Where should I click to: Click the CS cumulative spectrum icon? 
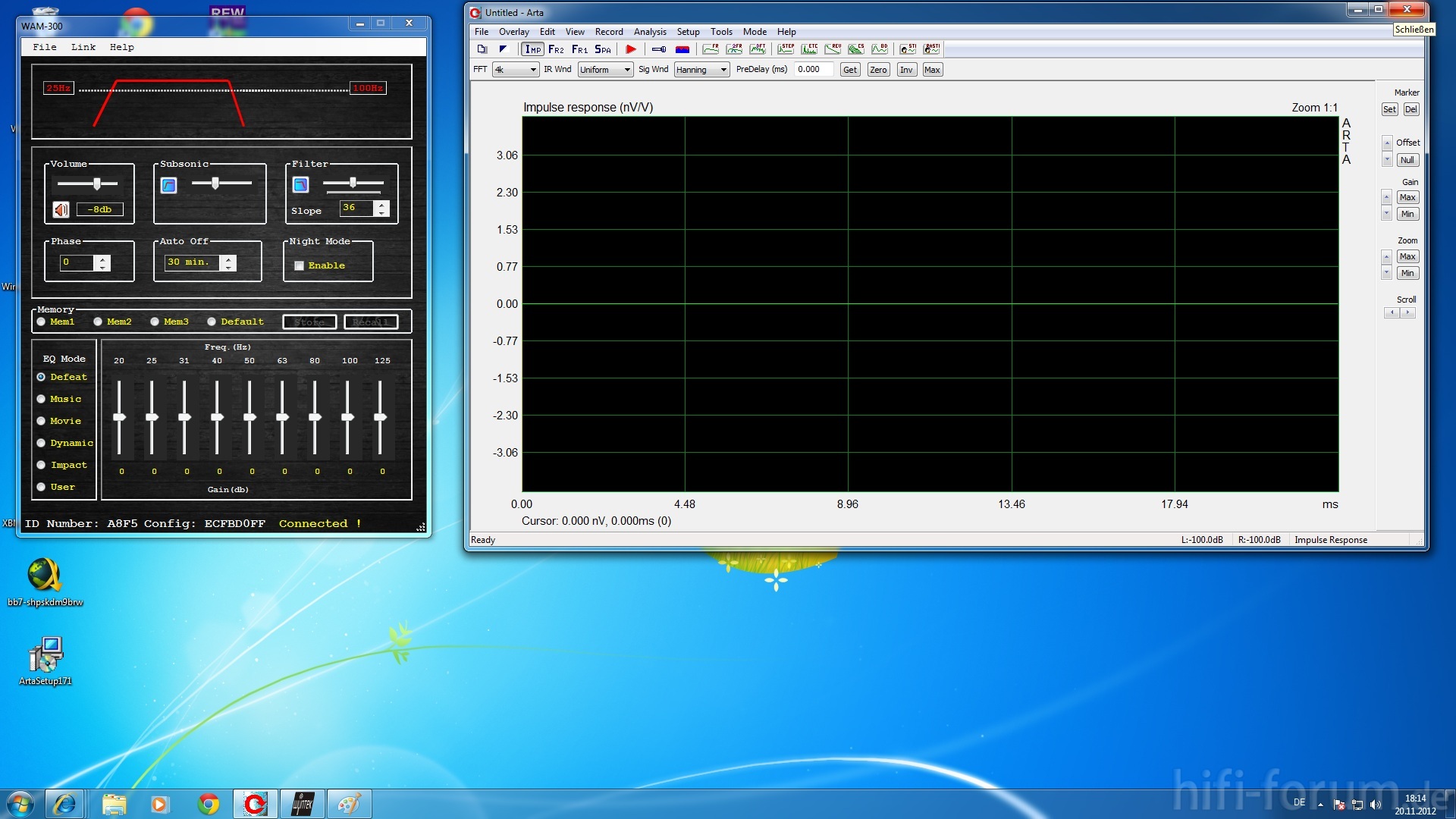point(856,49)
